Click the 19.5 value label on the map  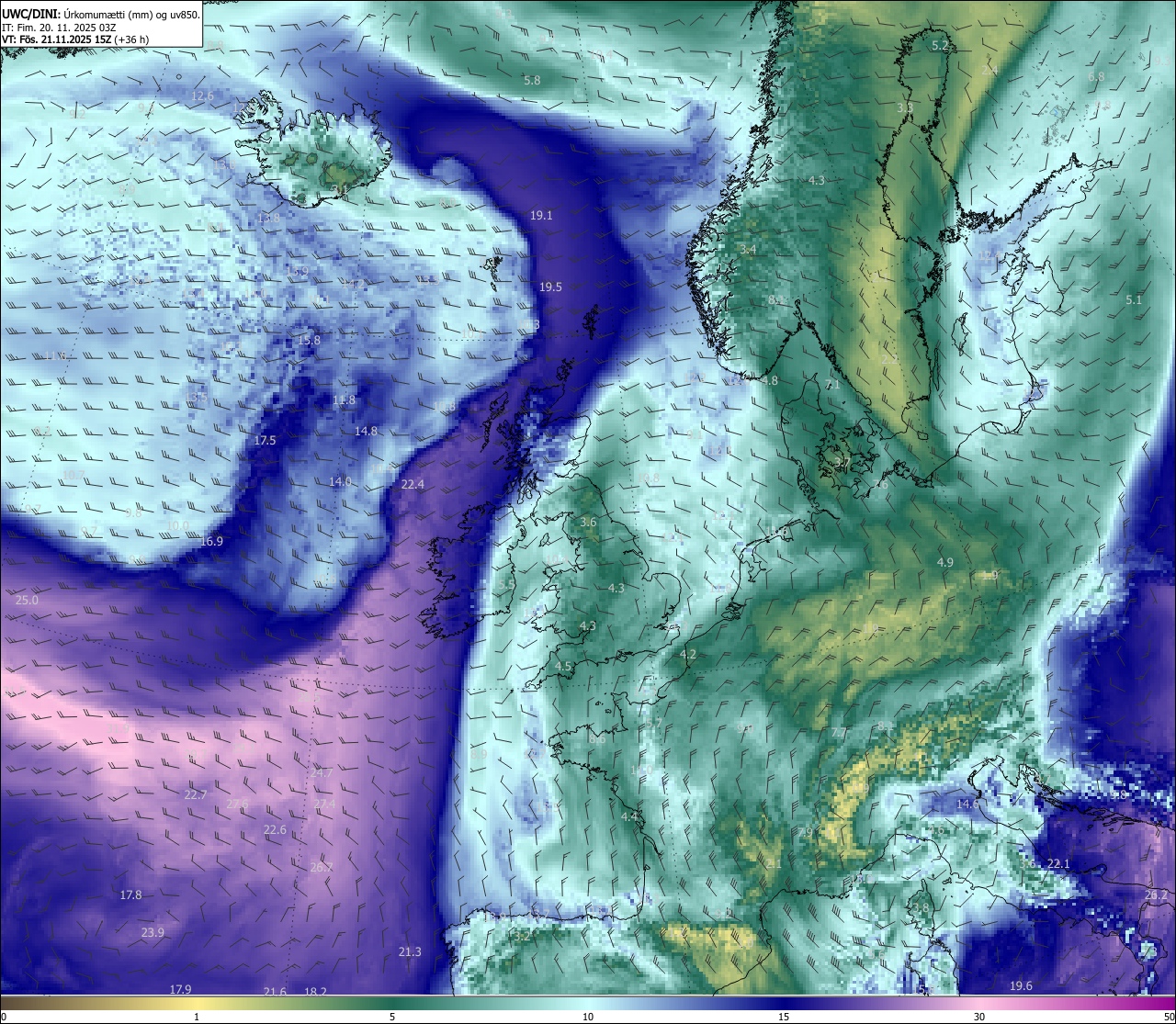point(550,287)
